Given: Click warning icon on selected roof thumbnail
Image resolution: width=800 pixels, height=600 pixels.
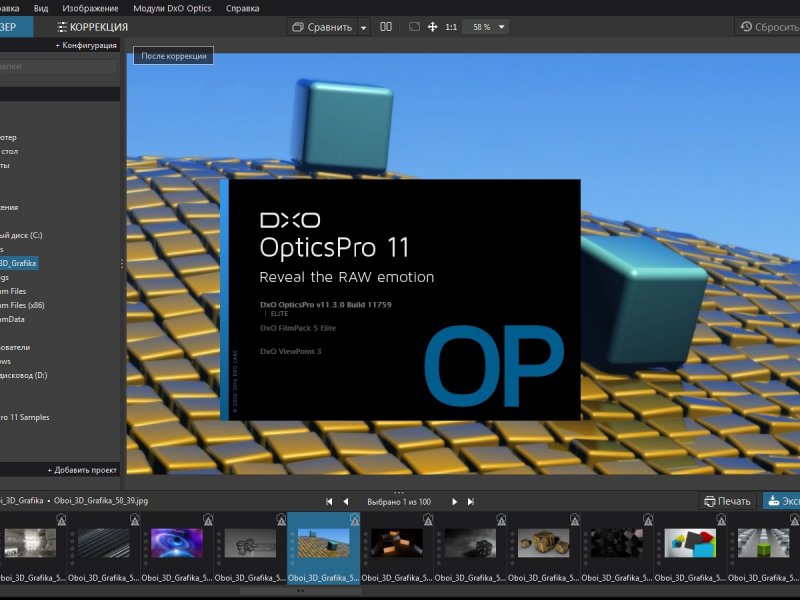Looking at the screenshot, I should pos(355,519).
